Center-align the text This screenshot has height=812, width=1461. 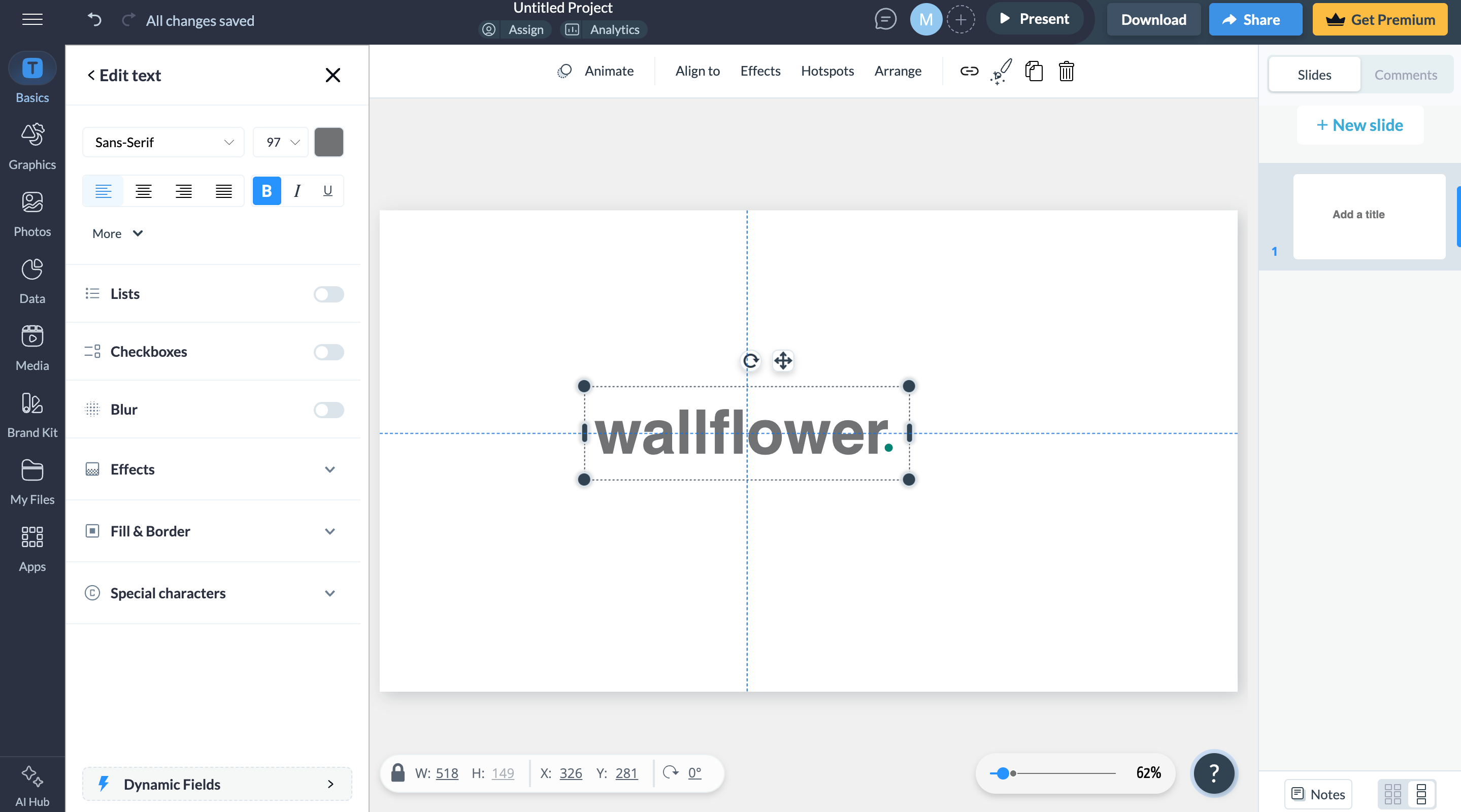pyautogui.click(x=144, y=191)
